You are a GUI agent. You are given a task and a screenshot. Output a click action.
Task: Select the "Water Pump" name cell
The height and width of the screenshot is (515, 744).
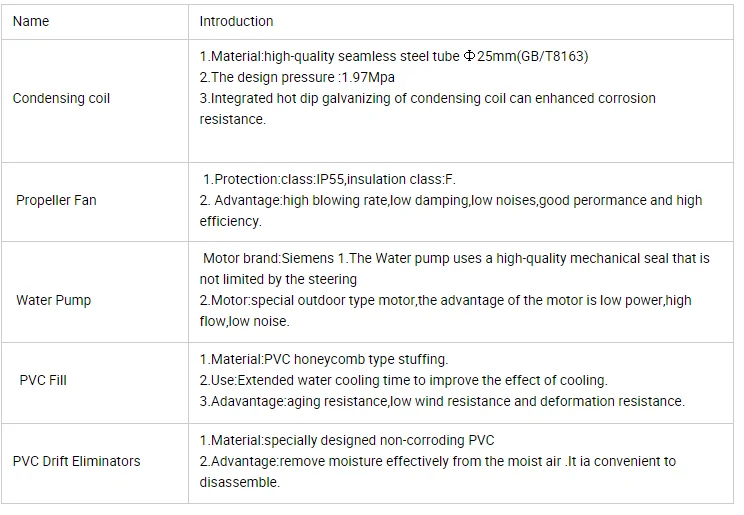click(53, 300)
